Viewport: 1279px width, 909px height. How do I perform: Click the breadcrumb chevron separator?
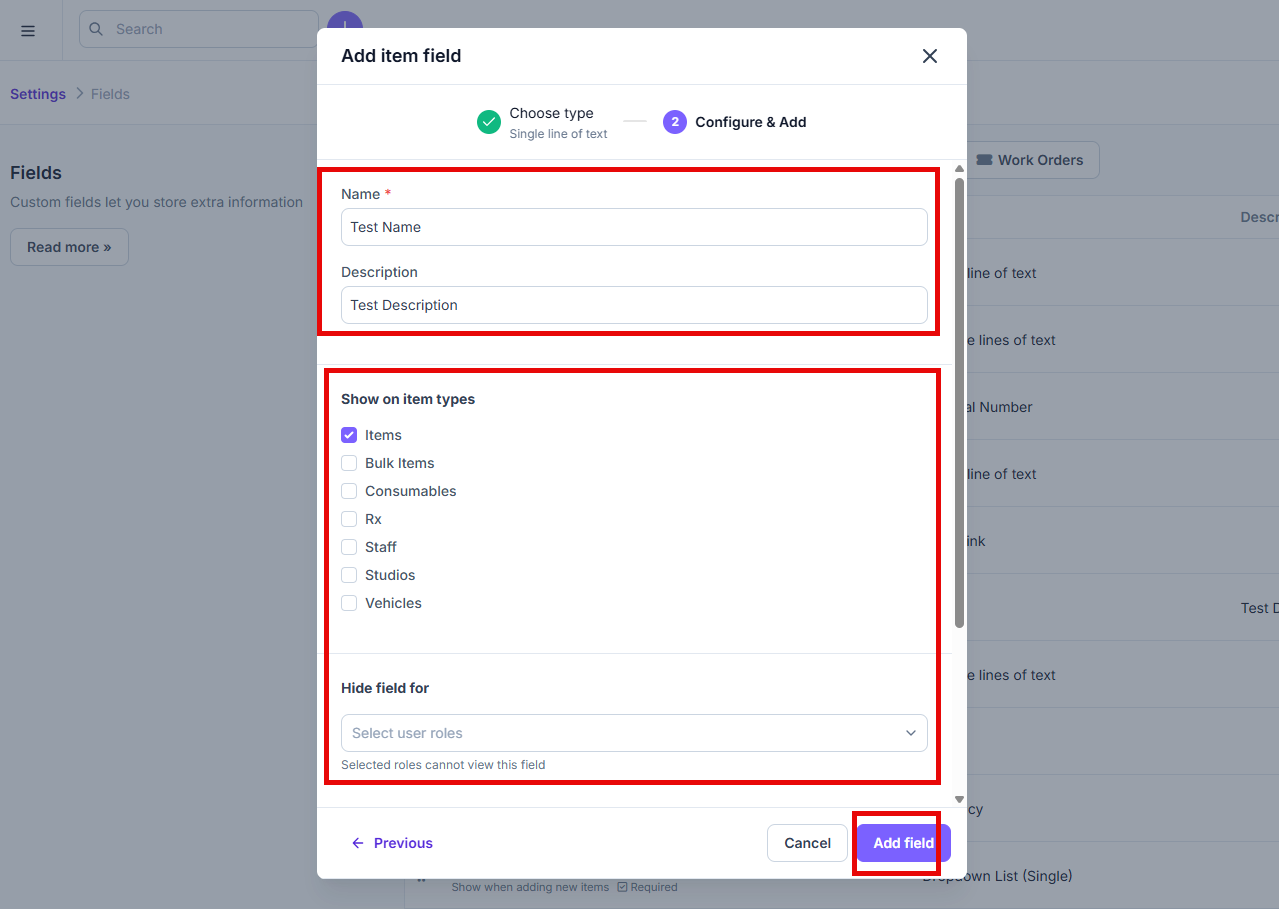point(79,94)
